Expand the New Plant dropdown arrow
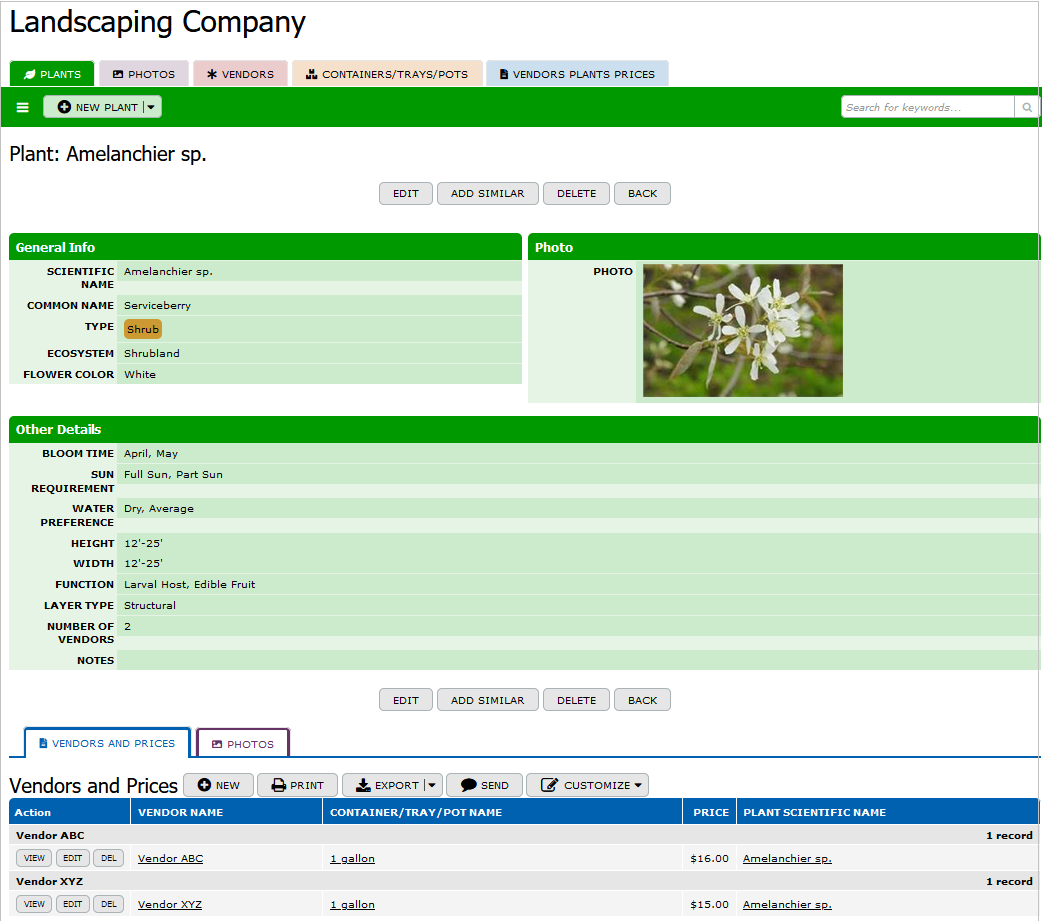The image size is (1042, 921). (151, 107)
